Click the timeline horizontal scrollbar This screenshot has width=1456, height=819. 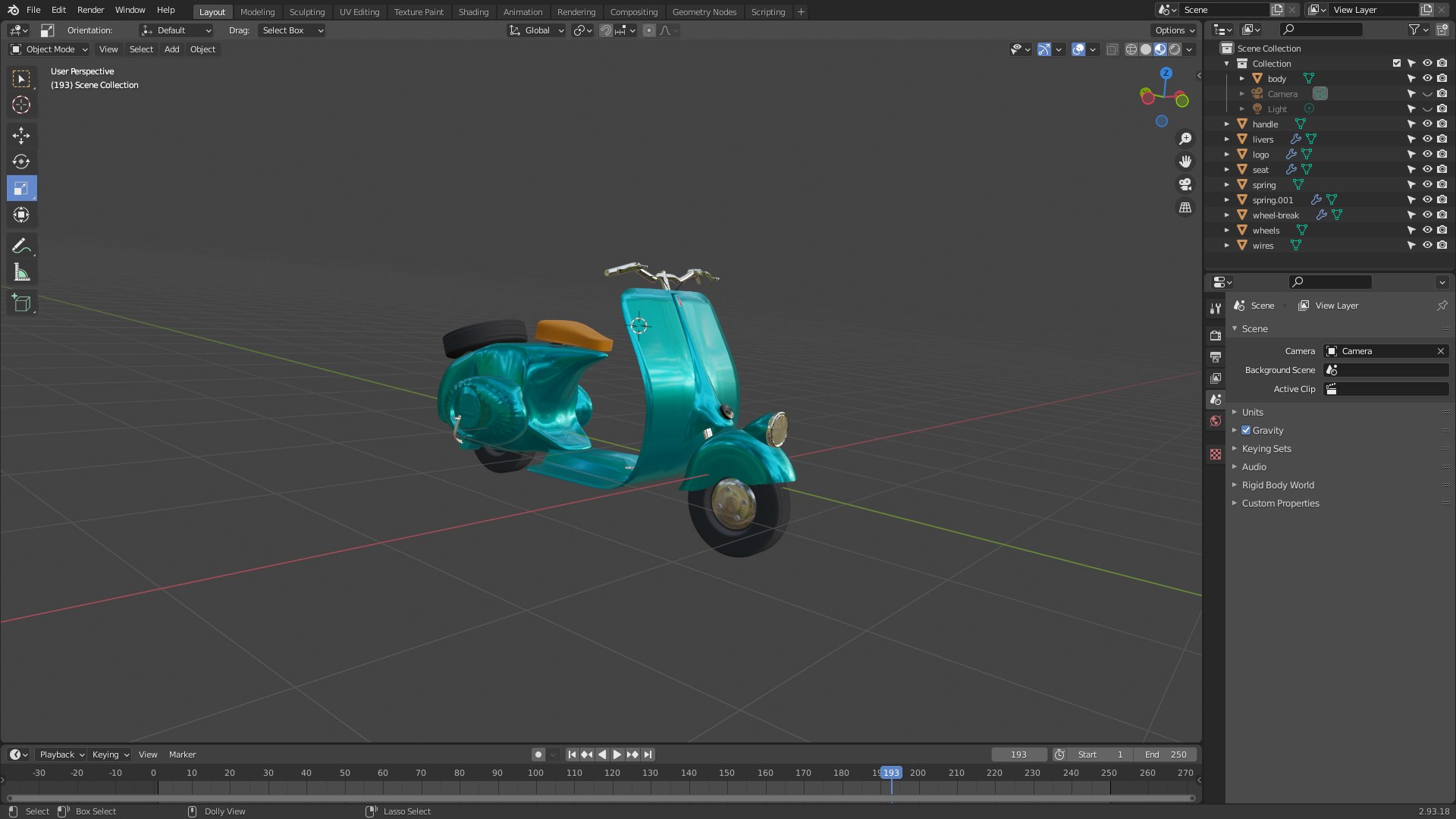601,798
